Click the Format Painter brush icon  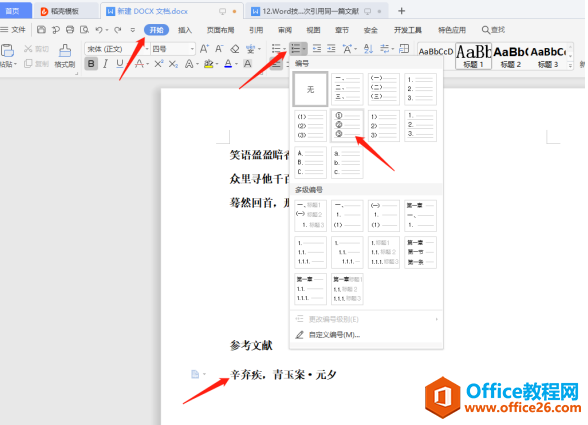coord(65,51)
